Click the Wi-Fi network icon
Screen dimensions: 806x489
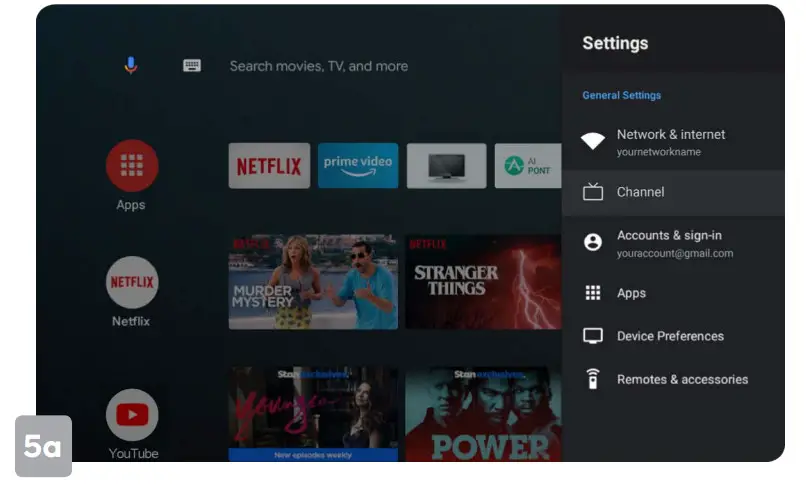(x=593, y=141)
